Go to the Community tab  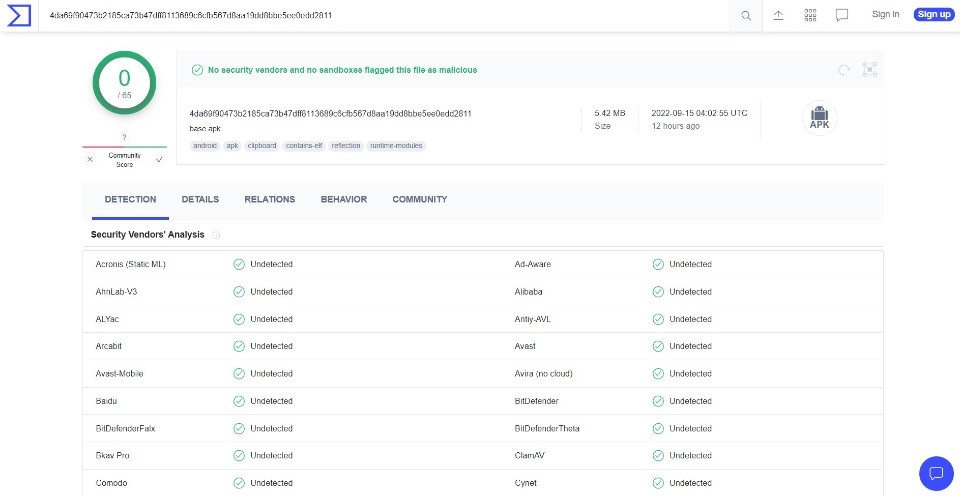tap(419, 199)
